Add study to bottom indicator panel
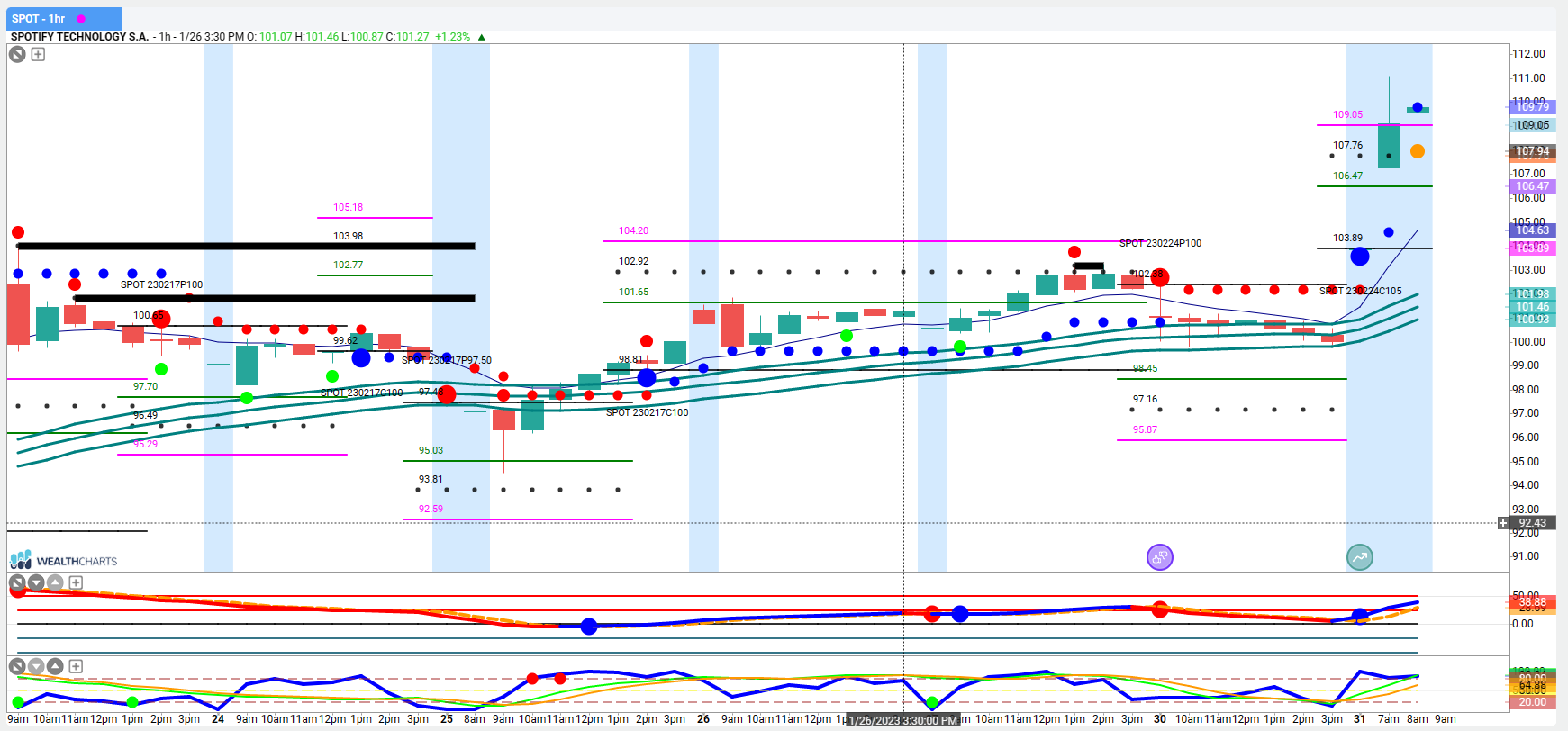The width and height of the screenshot is (1568, 731). pyautogui.click(x=76, y=666)
